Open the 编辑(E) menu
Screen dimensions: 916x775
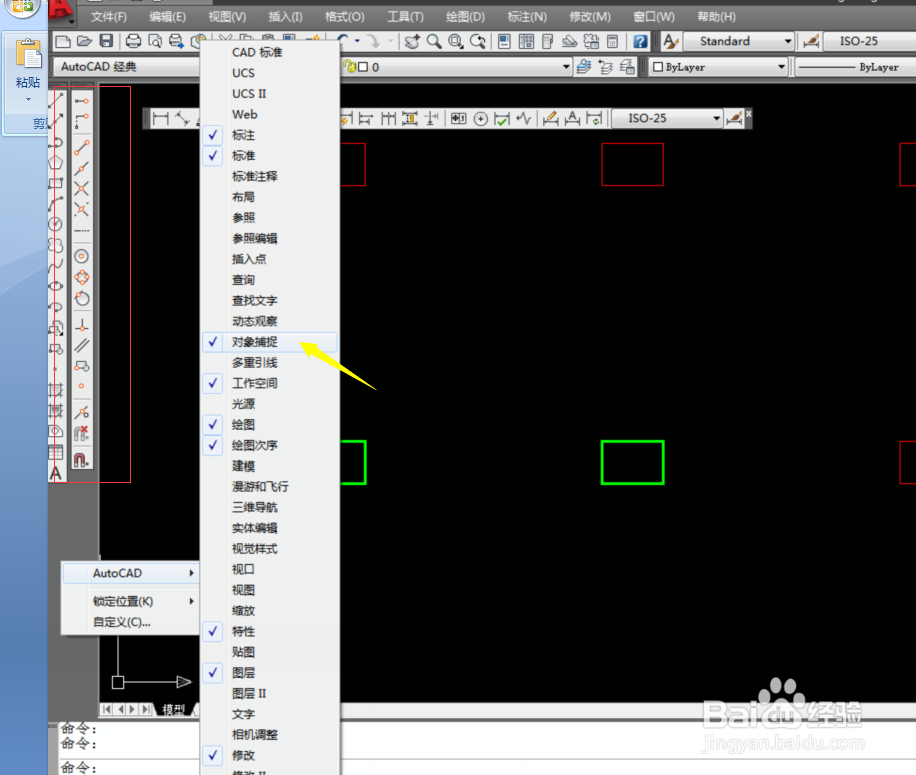click(168, 17)
